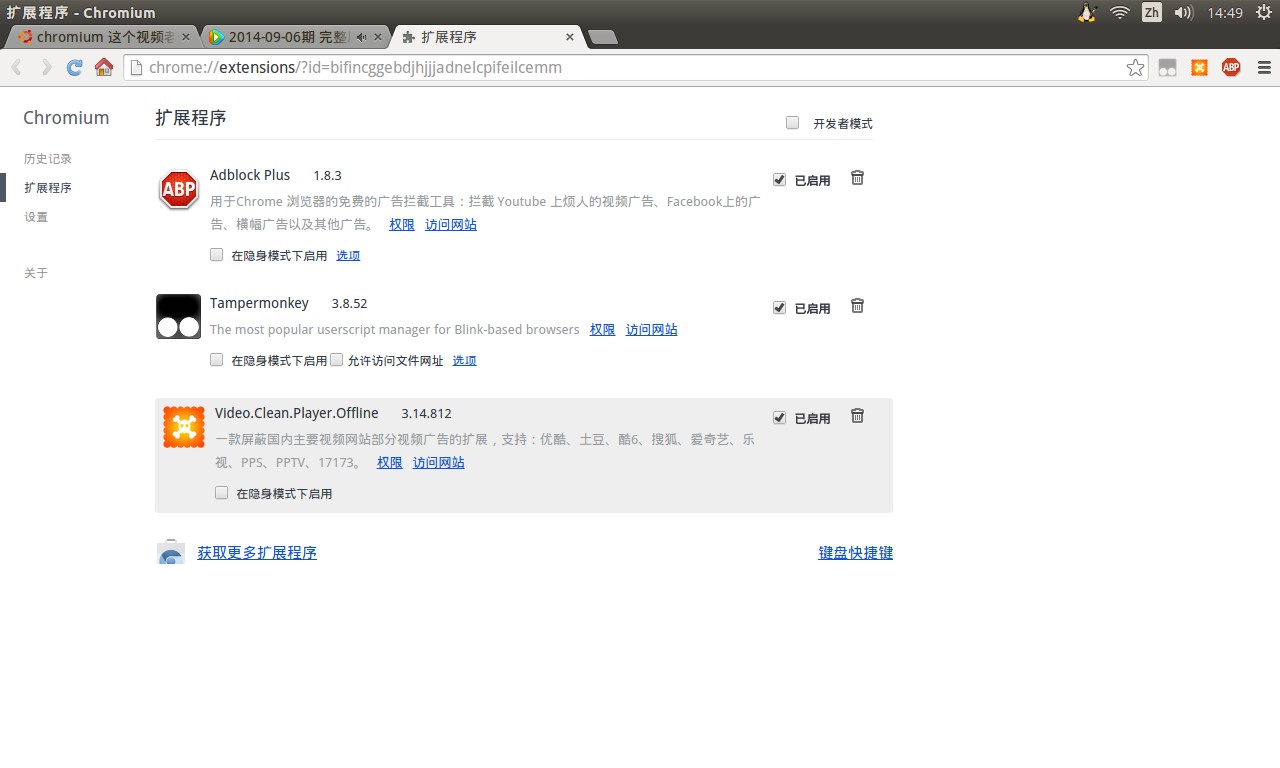Open the Wi-Fi network indicator

(1120, 12)
